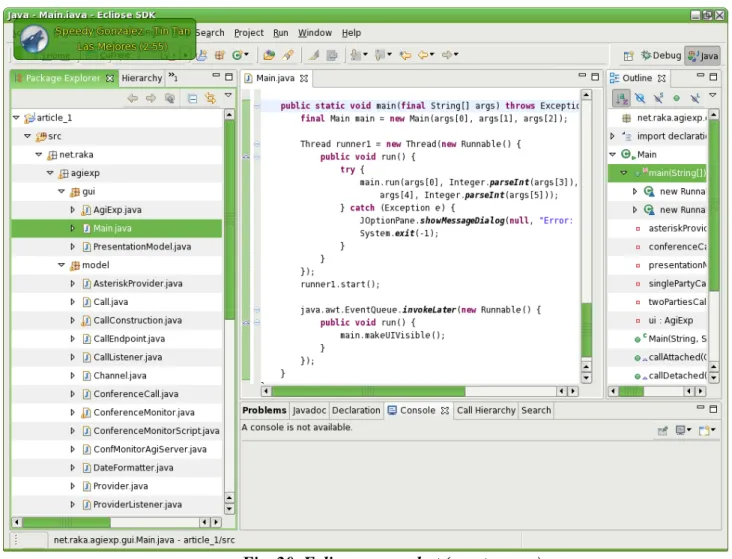Click the Package Explorer horizontal scrollbar thumb
This screenshot has height=559, width=732.
[x=66, y=522]
